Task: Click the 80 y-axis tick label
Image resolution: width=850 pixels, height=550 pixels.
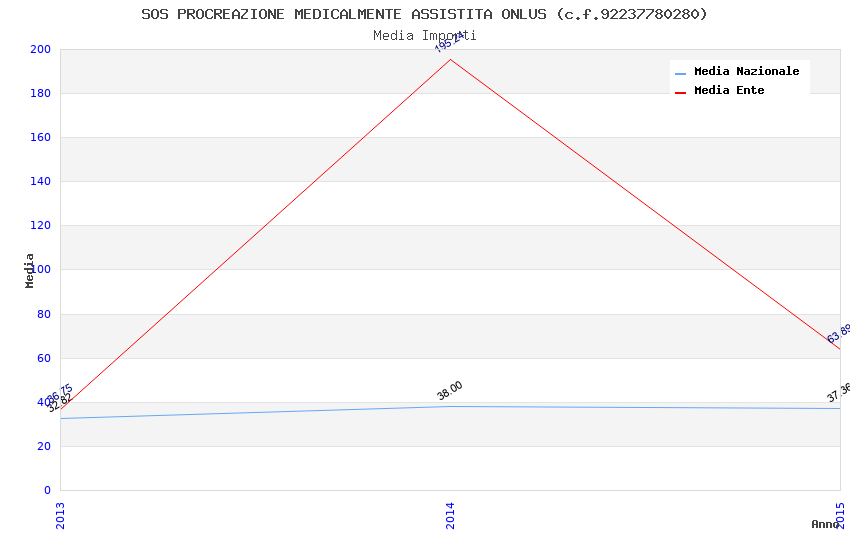Action: 44,314
